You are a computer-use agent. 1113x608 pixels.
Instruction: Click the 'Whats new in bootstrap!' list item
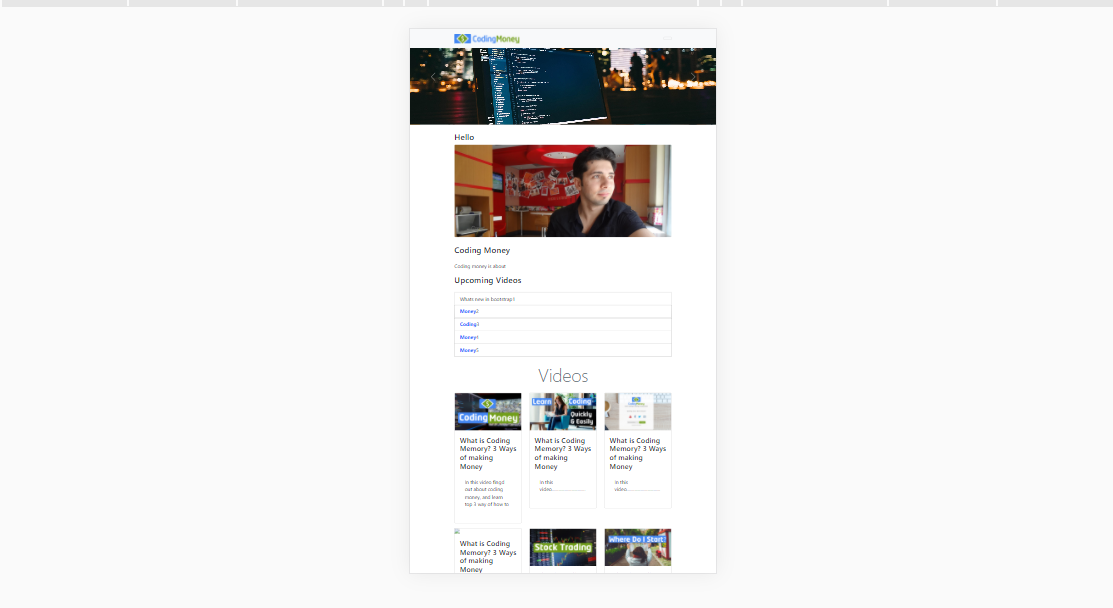point(489,298)
